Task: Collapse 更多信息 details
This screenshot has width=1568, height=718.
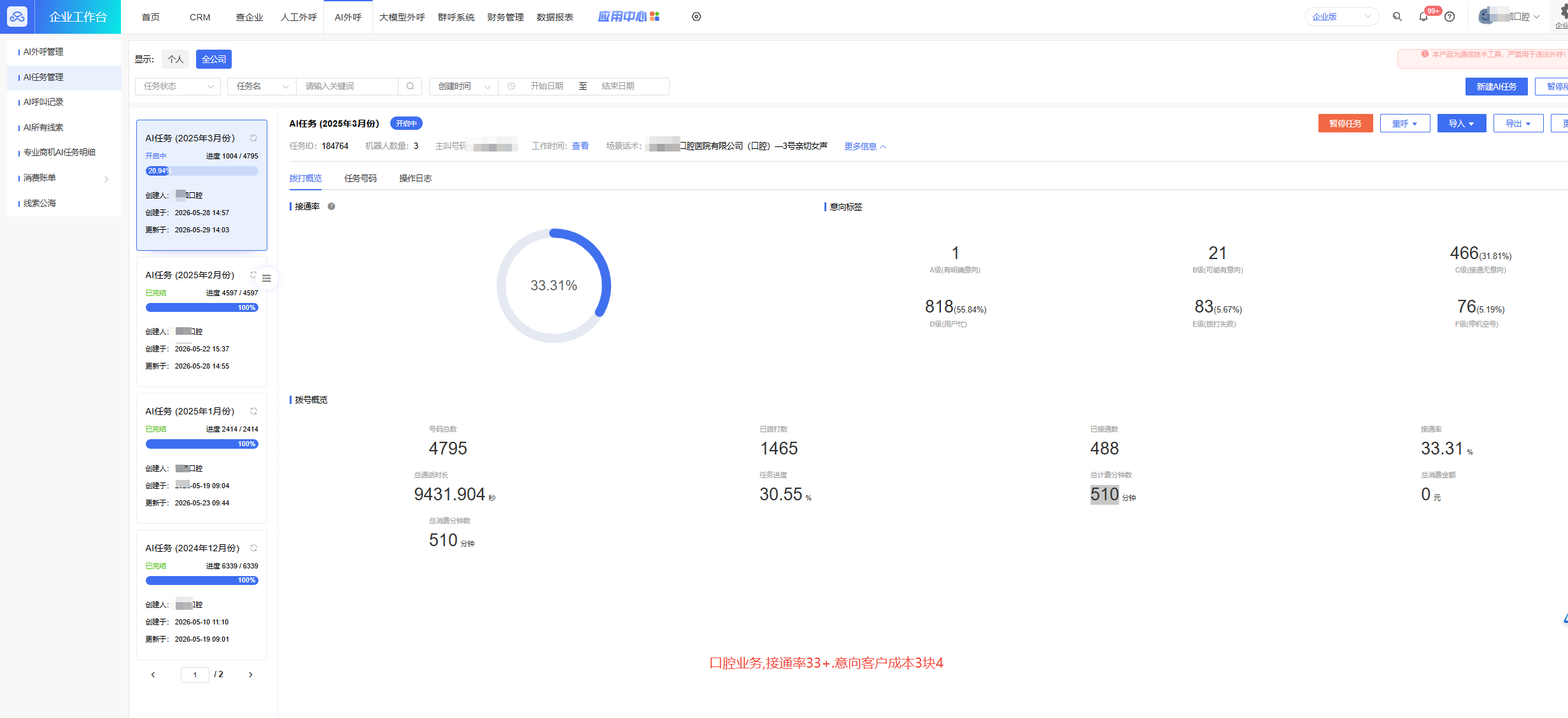Action: click(865, 146)
